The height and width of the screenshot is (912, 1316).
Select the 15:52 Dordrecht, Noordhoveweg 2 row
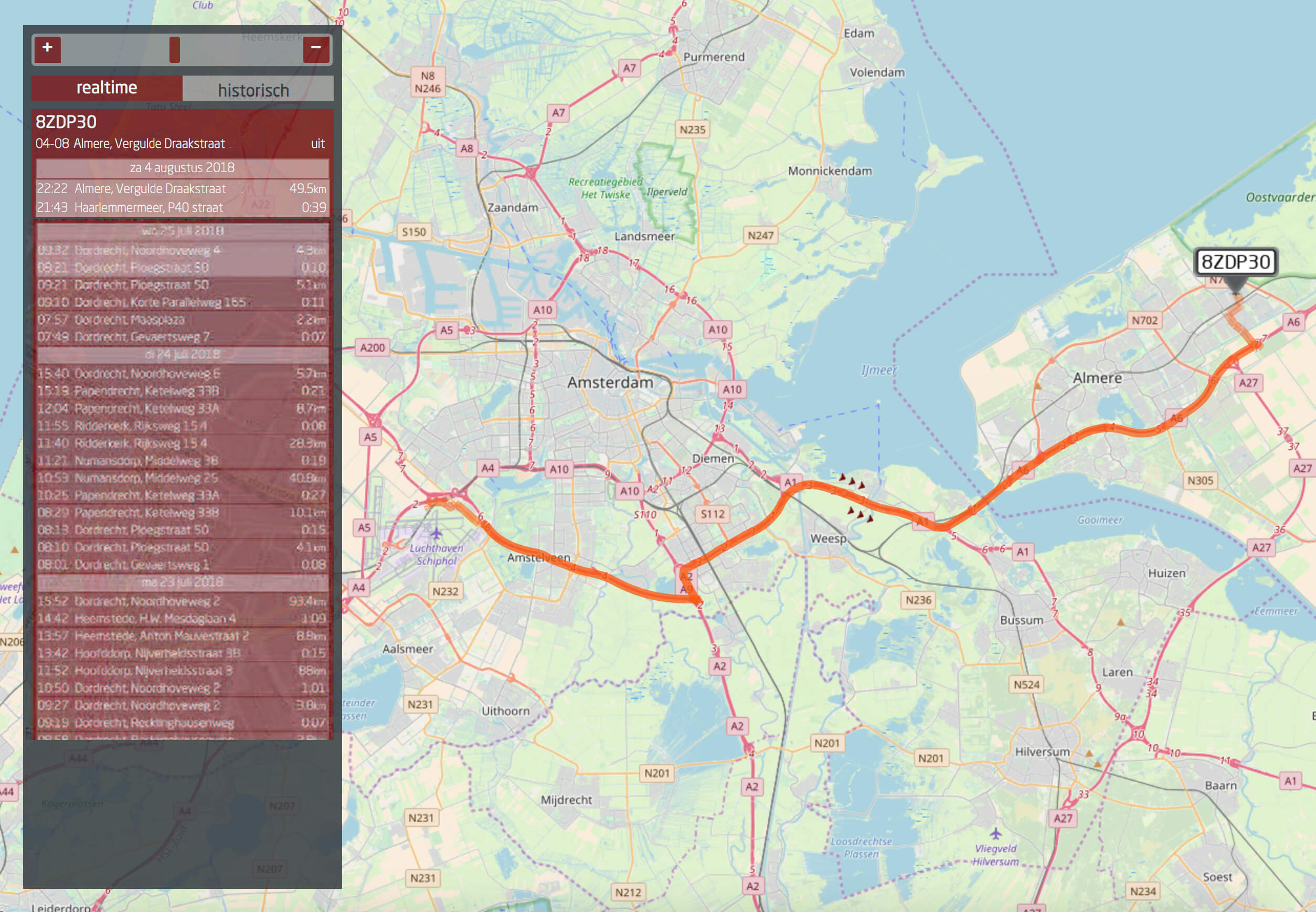click(182, 601)
